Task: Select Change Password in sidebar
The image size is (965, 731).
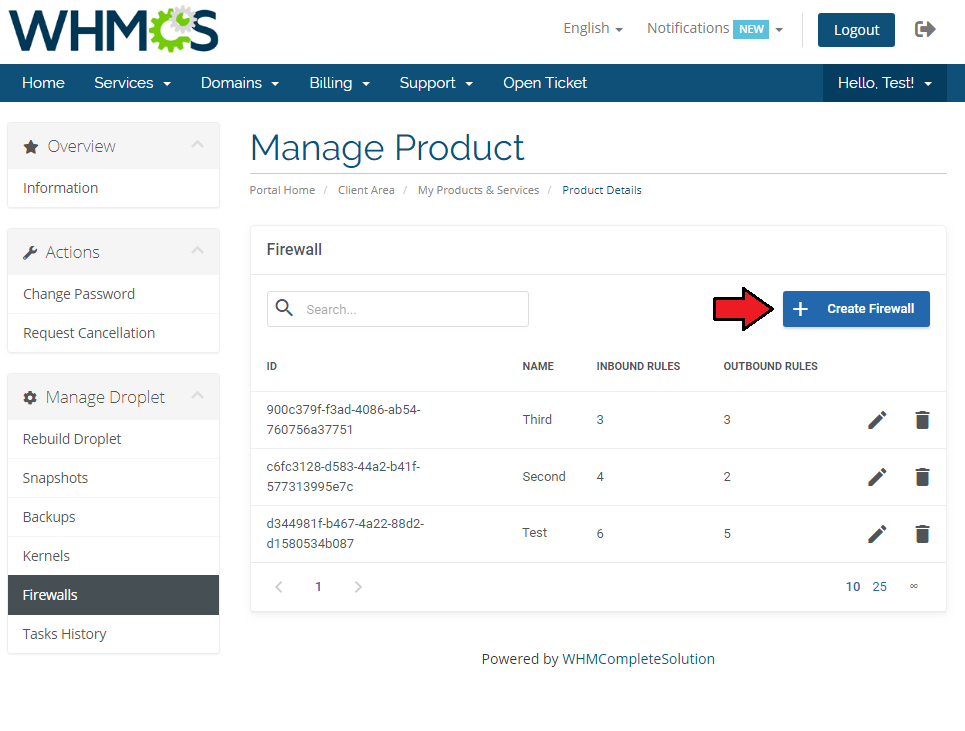Action: tap(113, 294)
